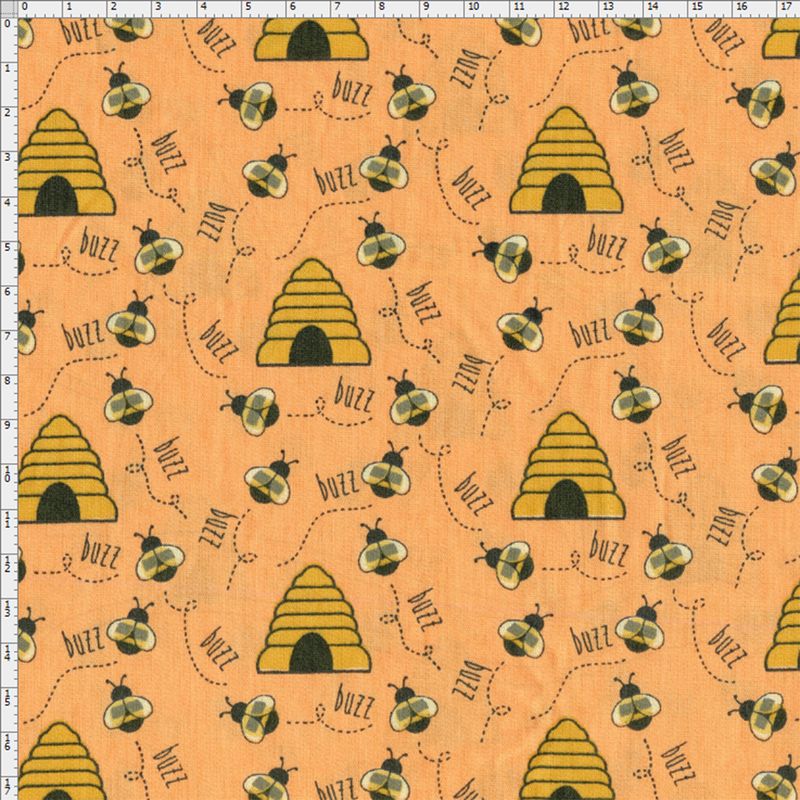Click the 15 mark on the horizontal ruler
This screenshot has width=800, height=800.
click(x=697, y=7)
